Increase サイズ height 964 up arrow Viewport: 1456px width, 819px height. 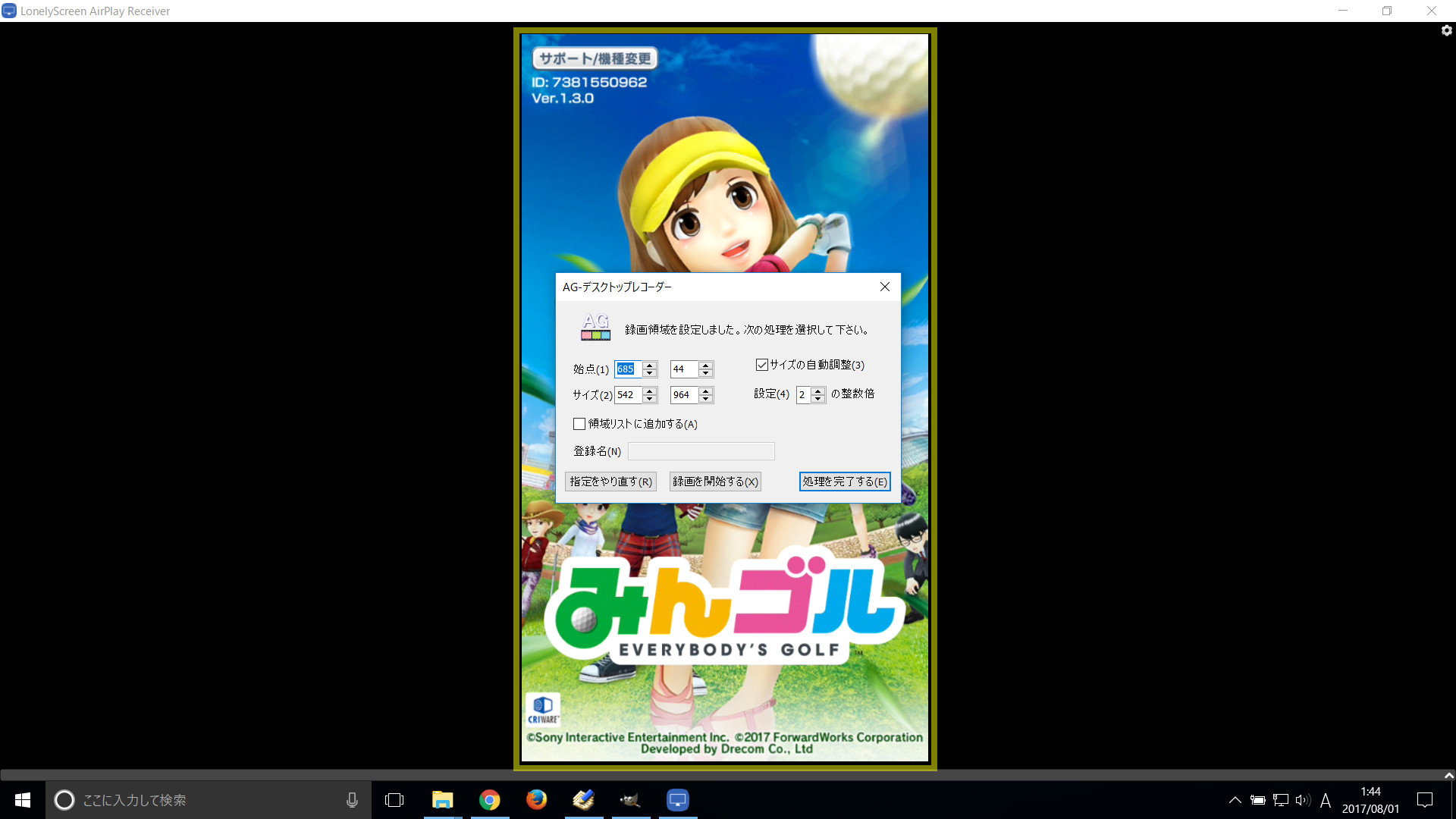point(705,391)
